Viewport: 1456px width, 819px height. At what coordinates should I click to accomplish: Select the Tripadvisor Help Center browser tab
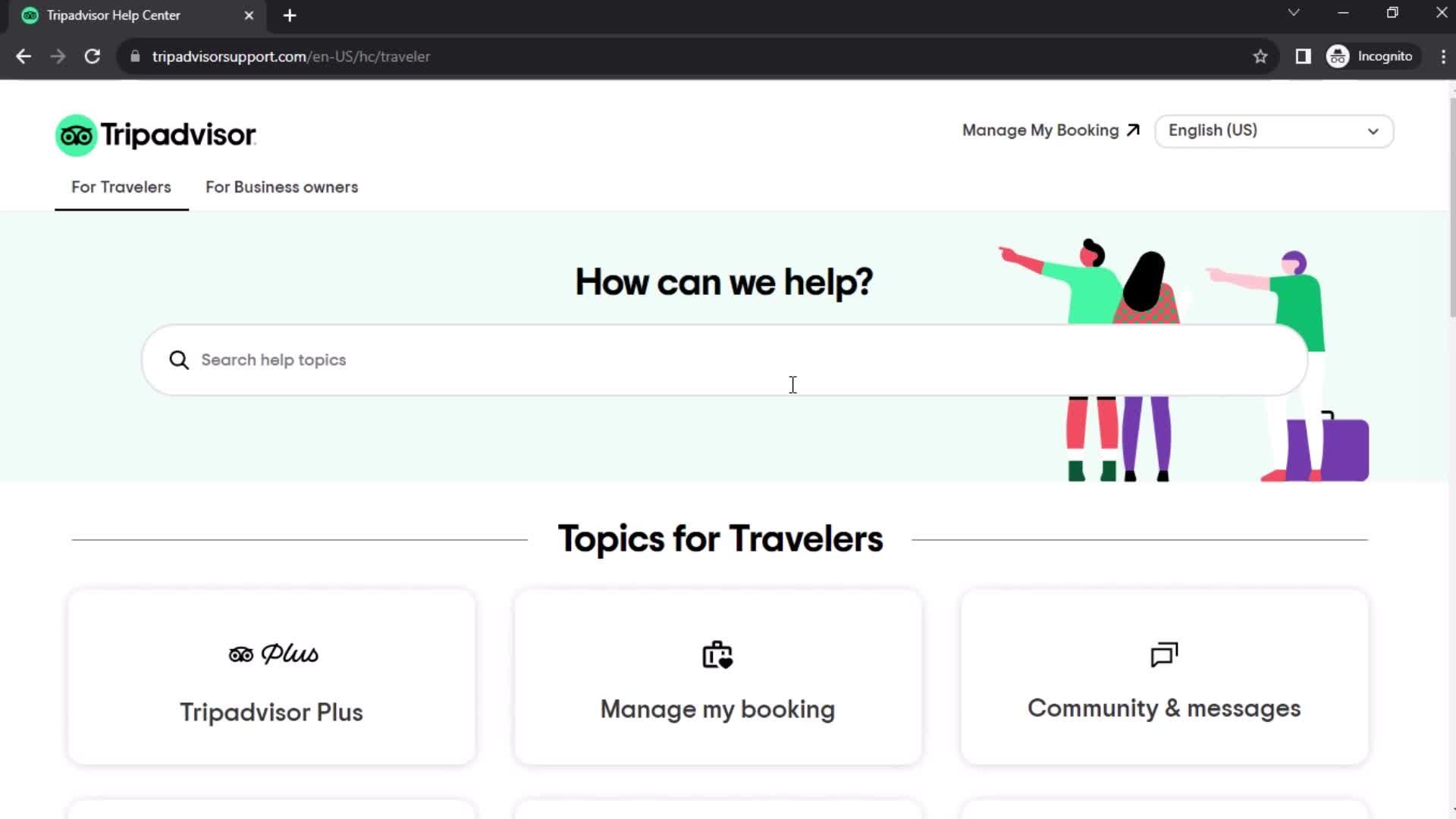[136, 16]
